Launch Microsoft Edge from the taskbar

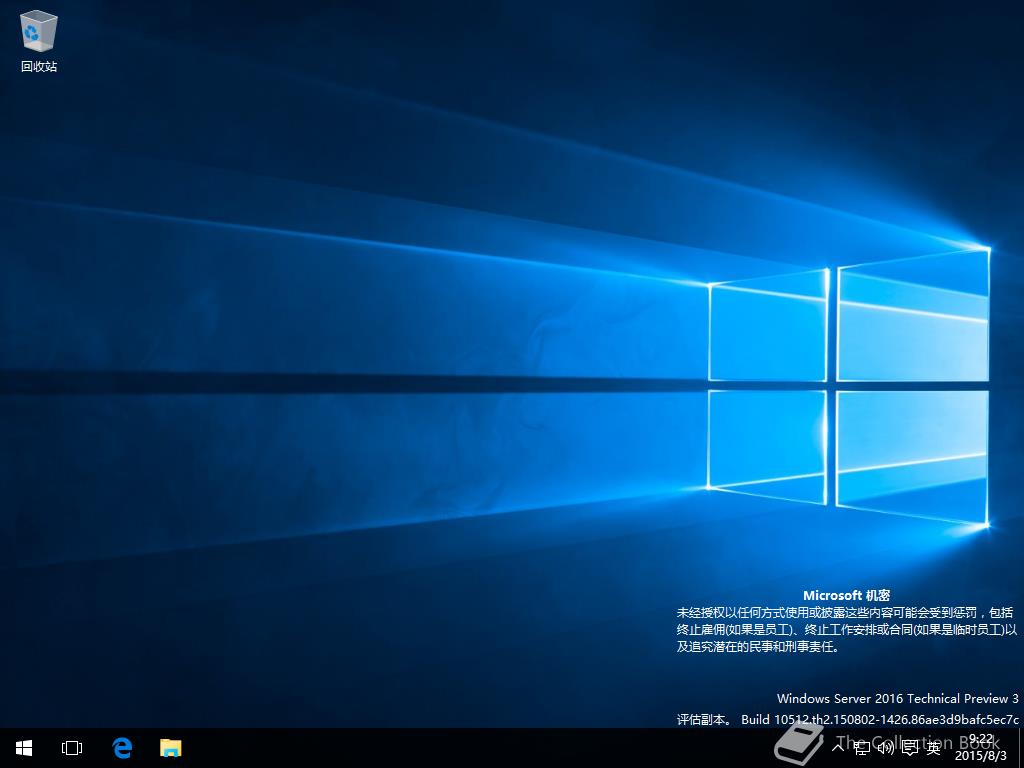pos(122,748)
